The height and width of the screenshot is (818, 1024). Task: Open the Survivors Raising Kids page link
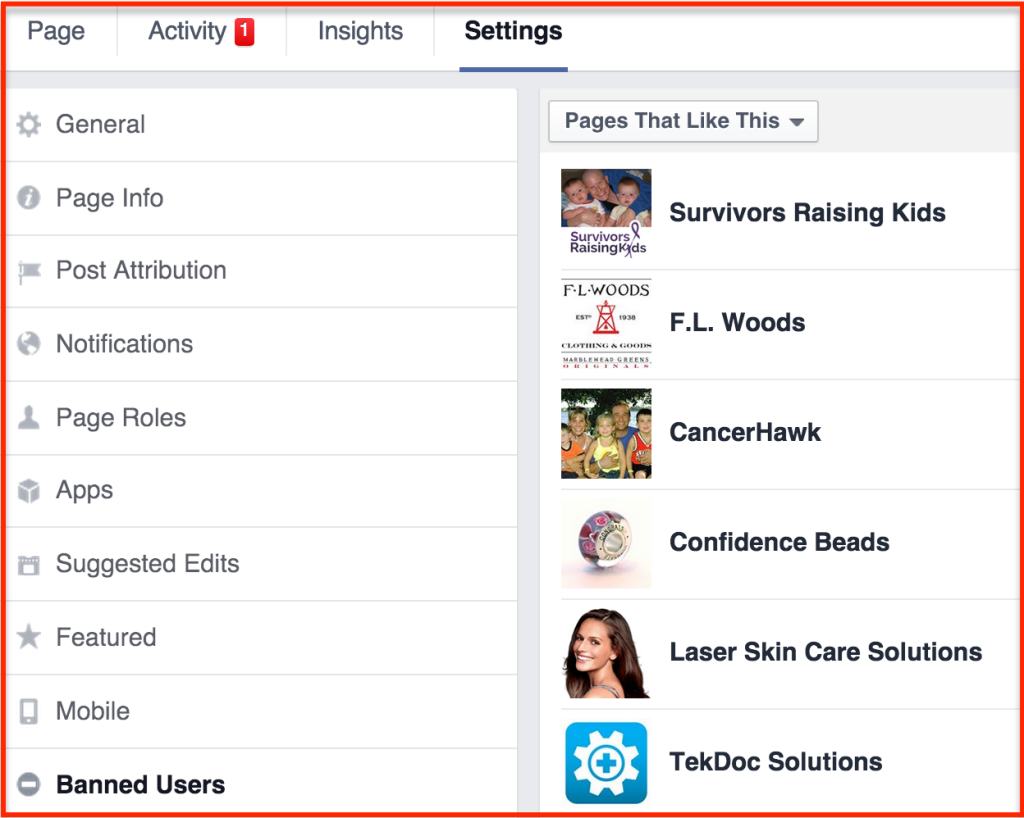coord(807,212)
